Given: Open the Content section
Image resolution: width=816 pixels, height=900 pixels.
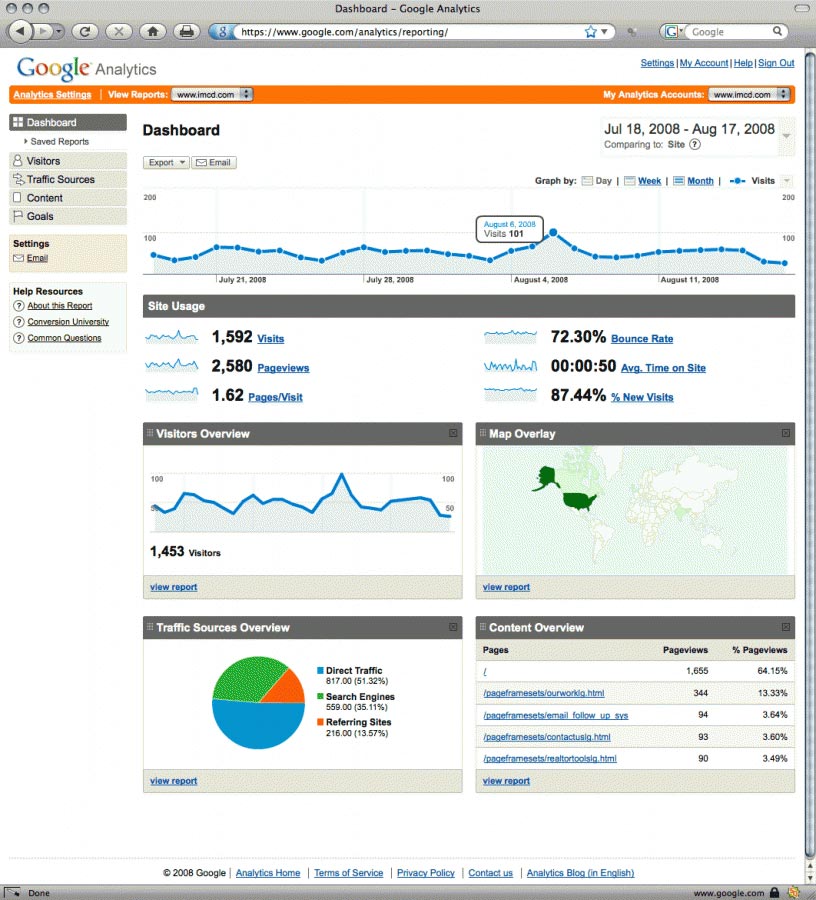Looking at the screenshot, I should (68, 197).
